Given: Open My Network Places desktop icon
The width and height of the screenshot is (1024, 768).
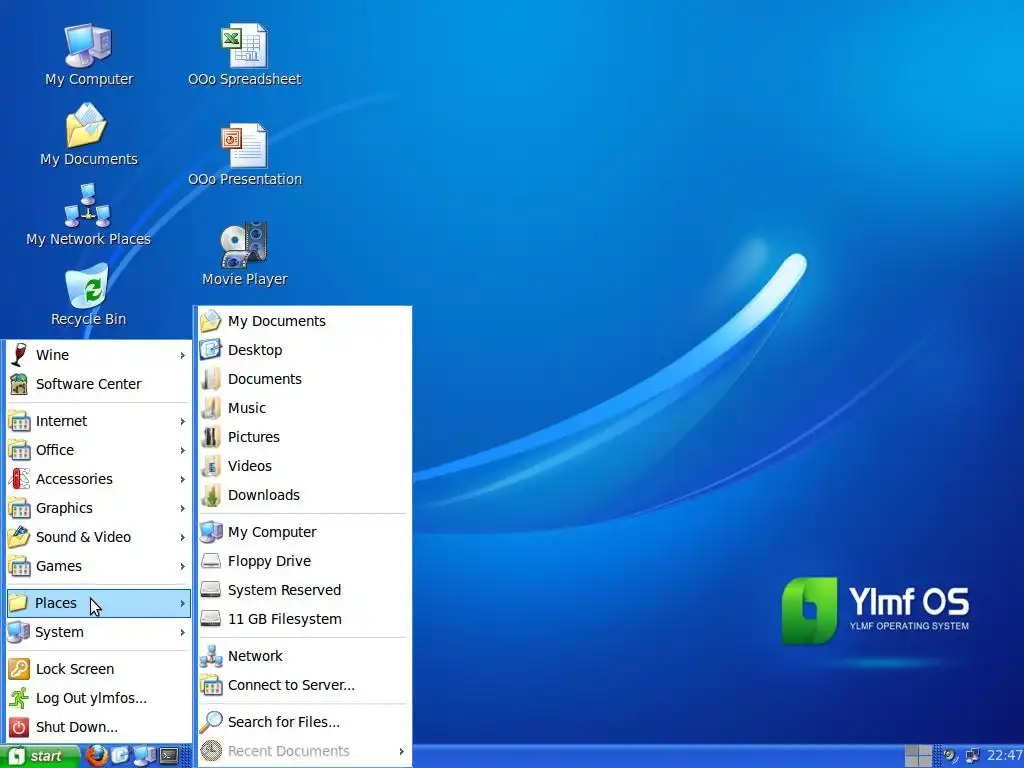Looking at the screenshot, I should click(88, 215).
